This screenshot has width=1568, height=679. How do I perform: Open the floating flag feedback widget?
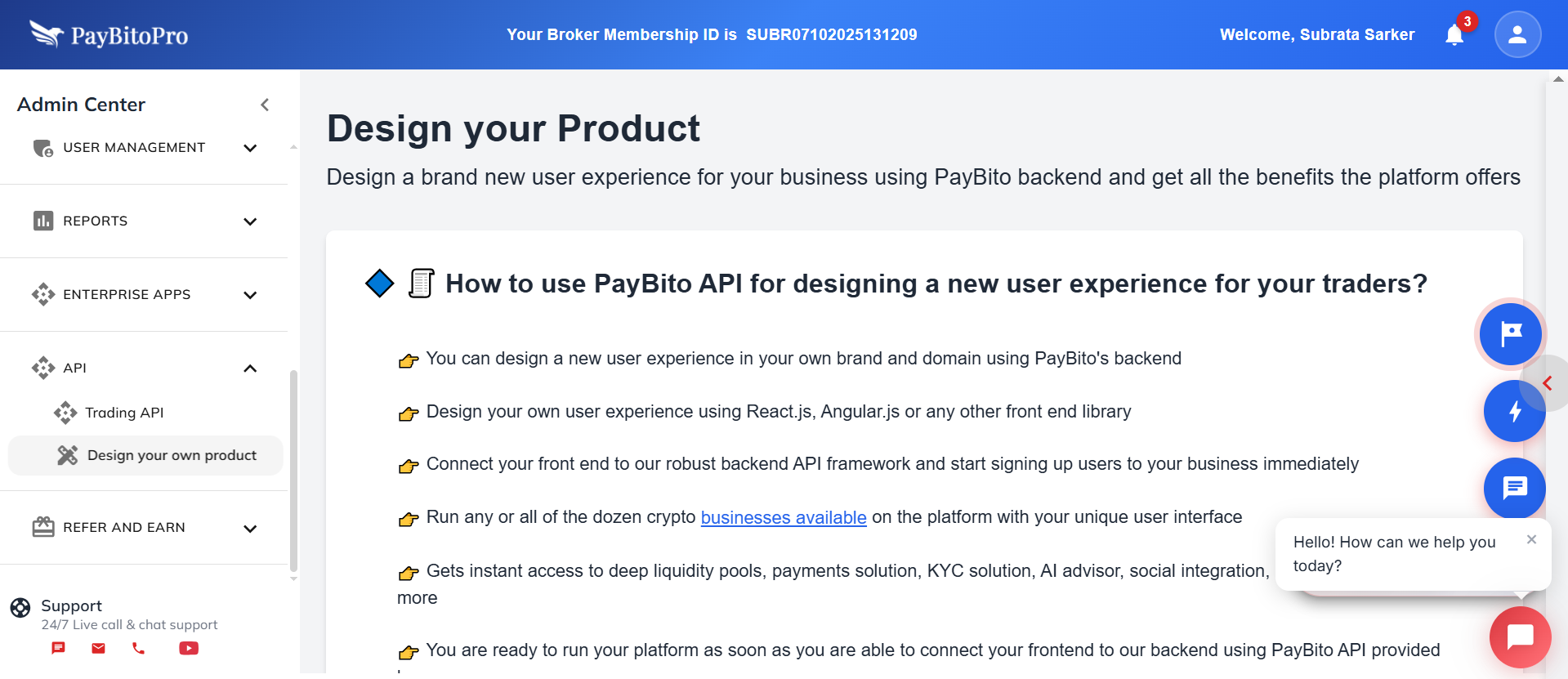pyautogui.click(x=1509, y=333)
